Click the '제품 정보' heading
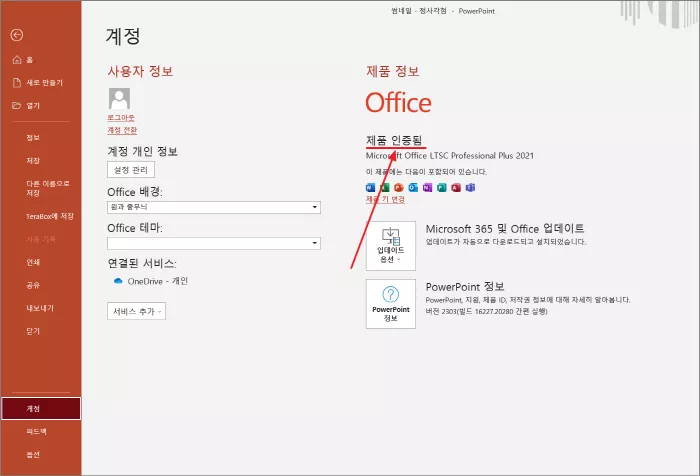Screen dimensions: 700x476 coord(393,71)
